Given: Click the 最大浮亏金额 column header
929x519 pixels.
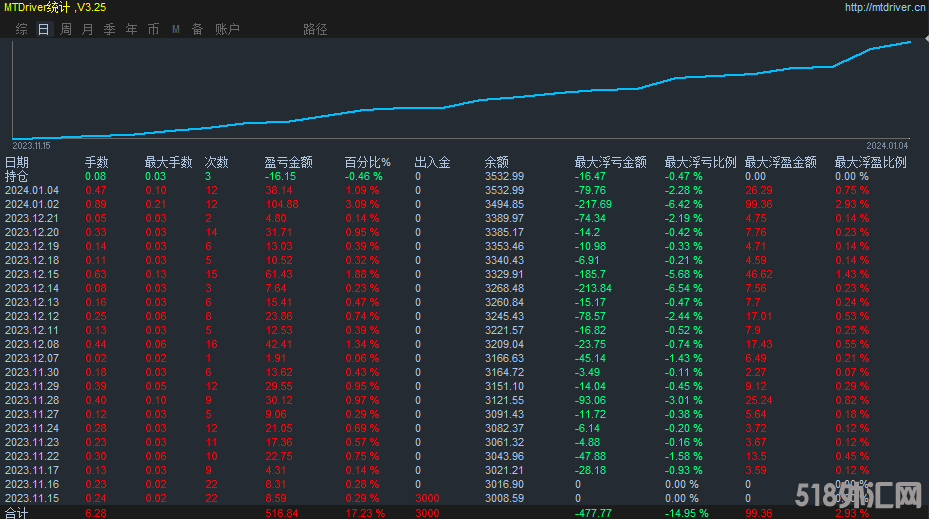Looking at the screenshot, I should click(x=610, y=162).
